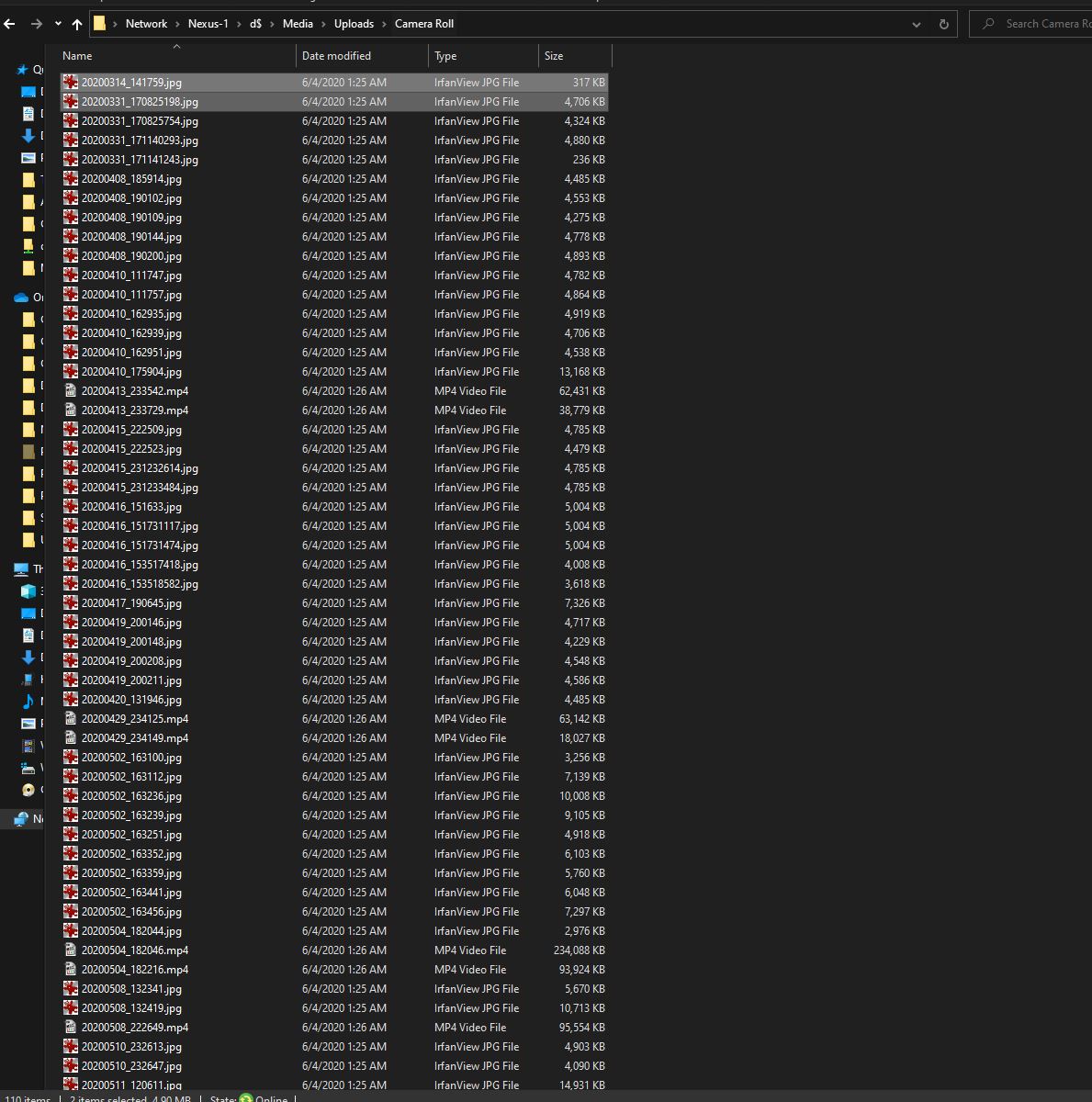Expand the address bar history dropdown
1092x1102 pixels.
click(916, 24)
